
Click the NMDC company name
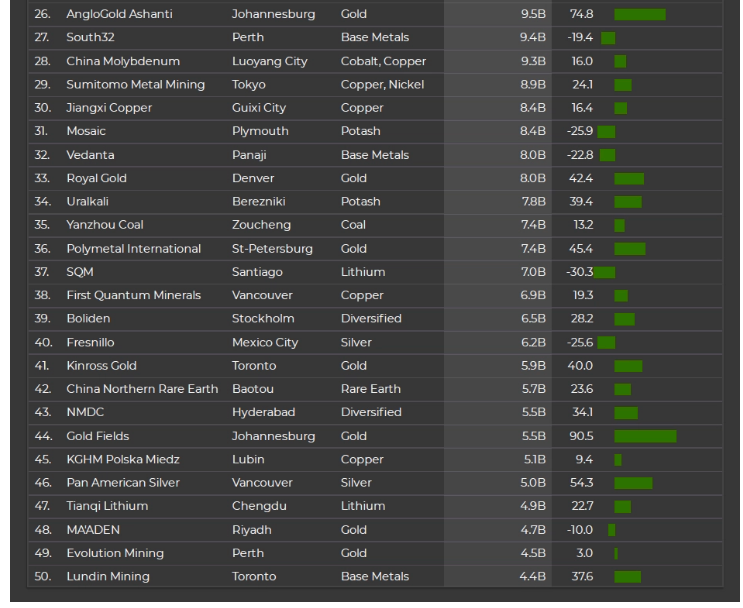85,412
